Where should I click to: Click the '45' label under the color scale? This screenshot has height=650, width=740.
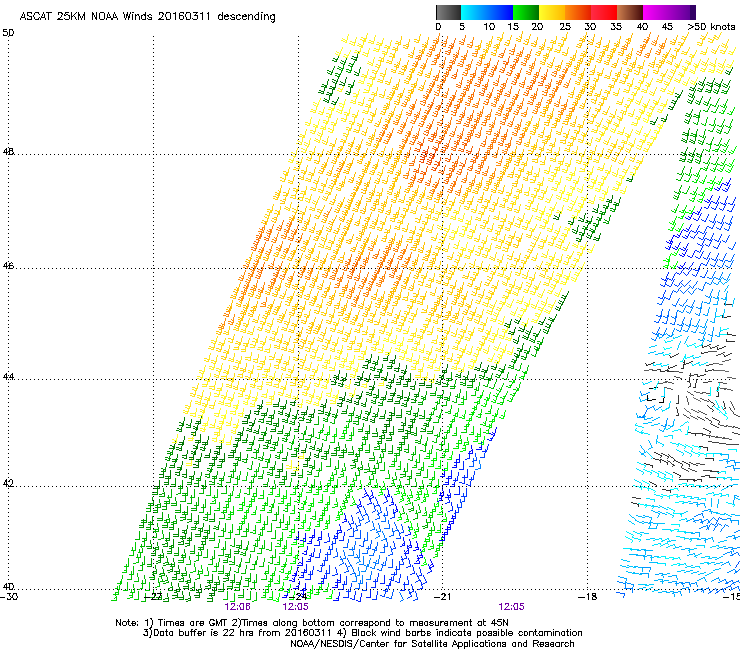[667, 27]
